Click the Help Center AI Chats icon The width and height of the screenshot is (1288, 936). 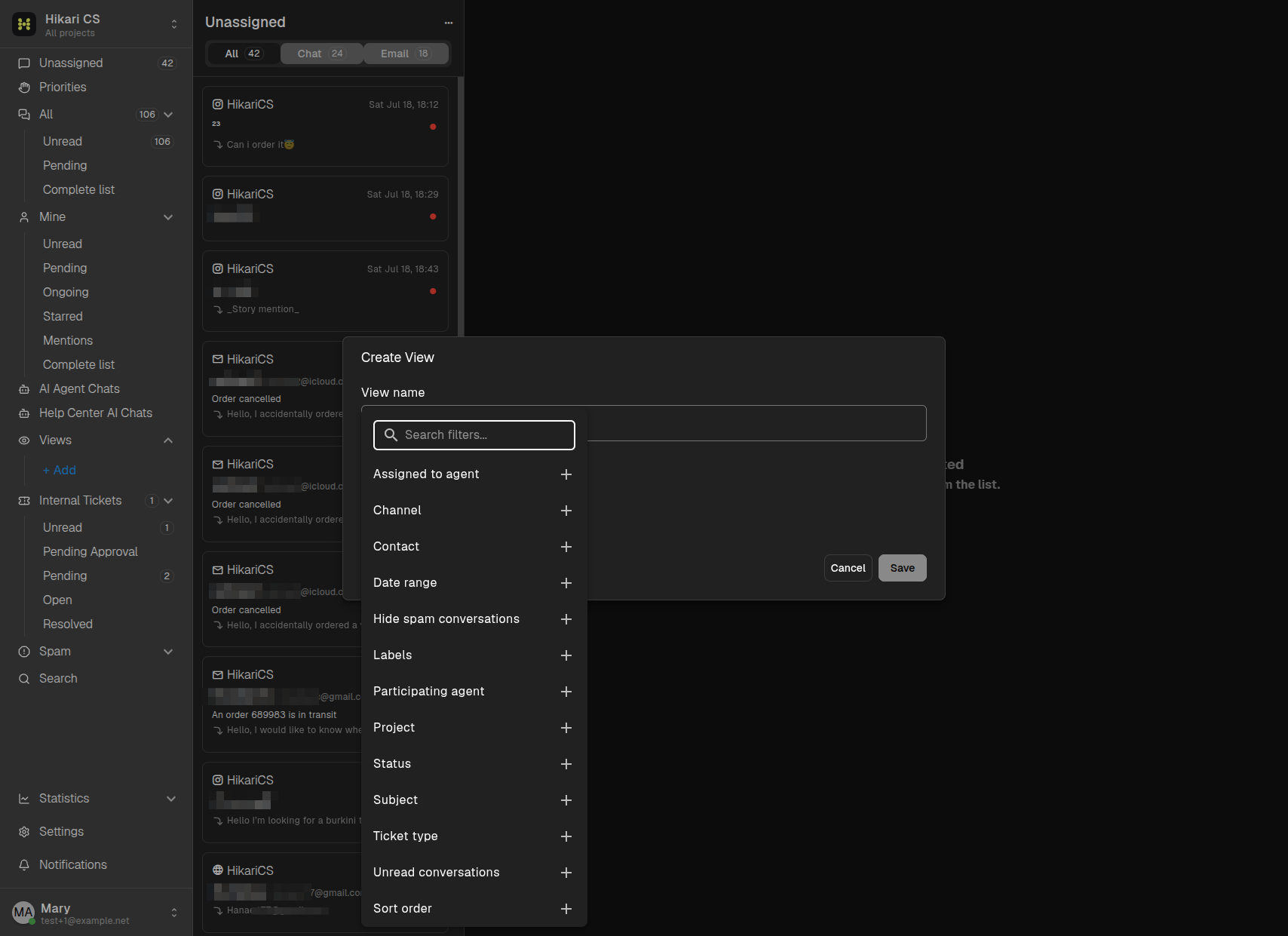click(x=24, y=413)
